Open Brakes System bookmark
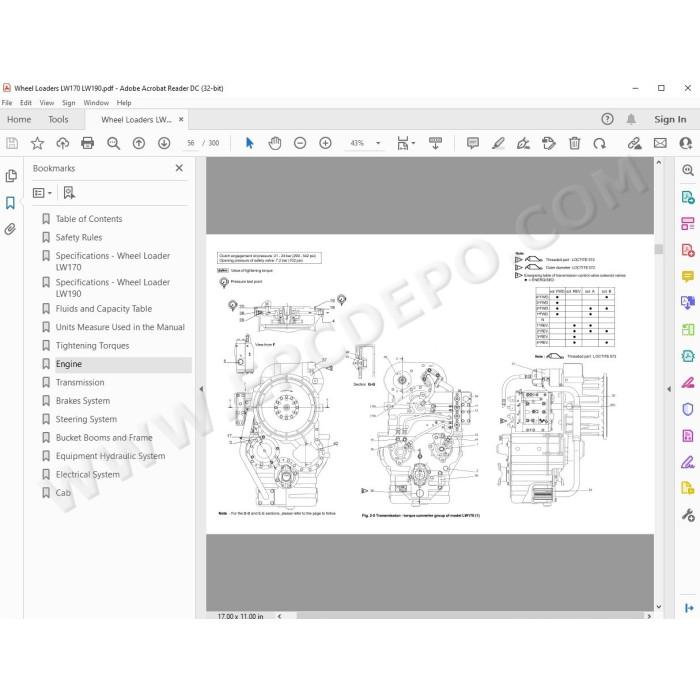Viewport: 700px width, 700px height. pyautogui.click(x=83, y=400)
